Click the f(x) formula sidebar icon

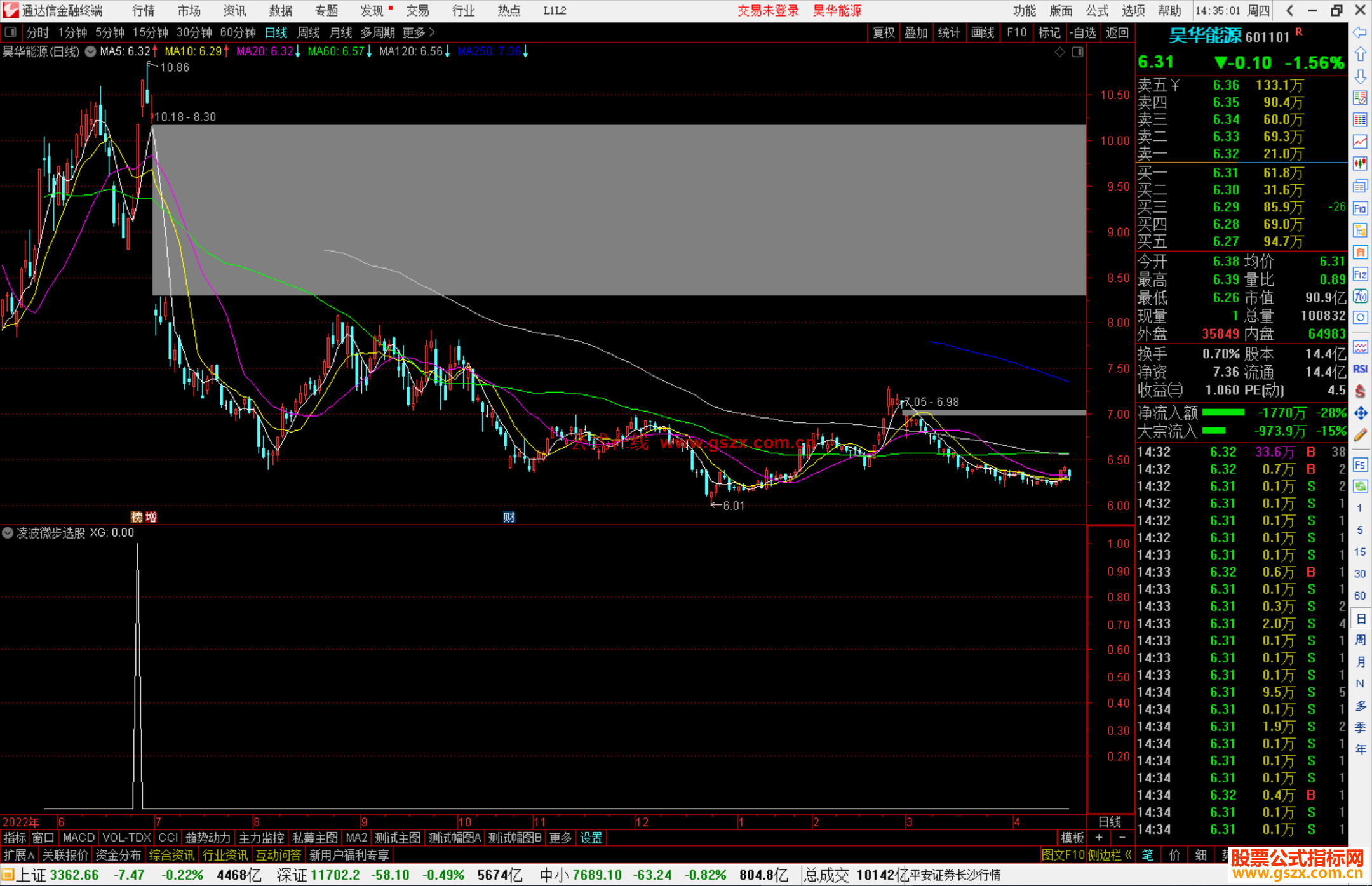[x=1360, y=297]
